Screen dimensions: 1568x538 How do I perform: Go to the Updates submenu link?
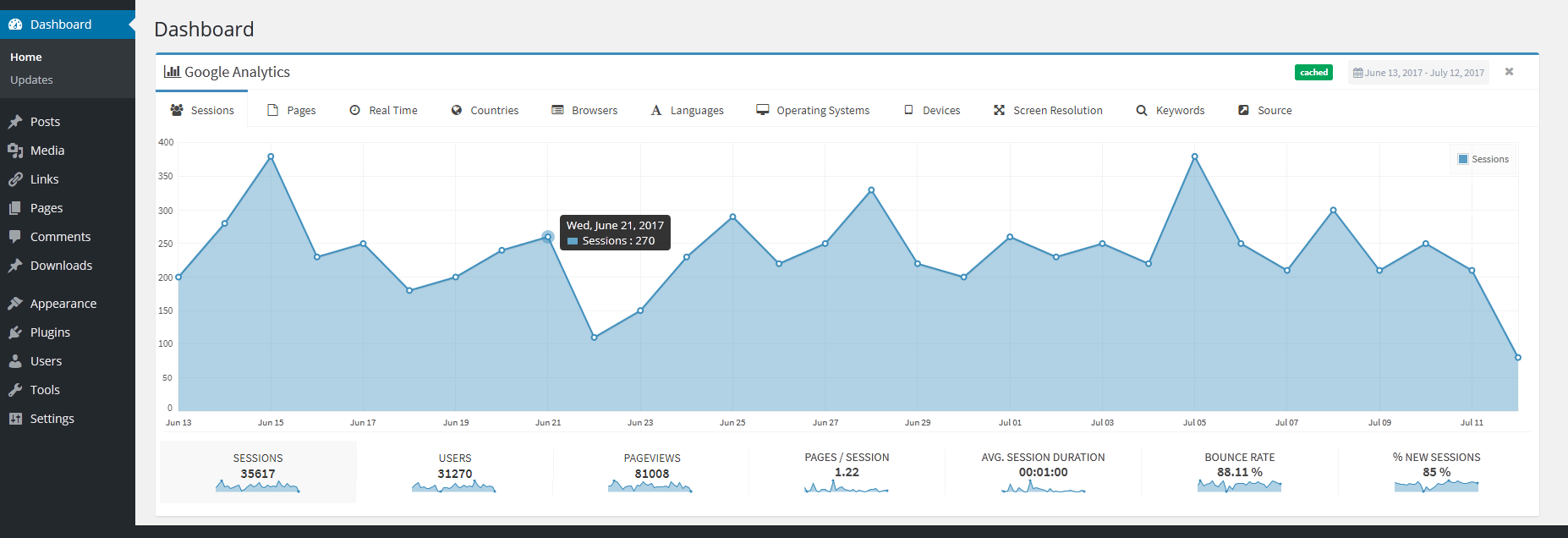point(31,80)
